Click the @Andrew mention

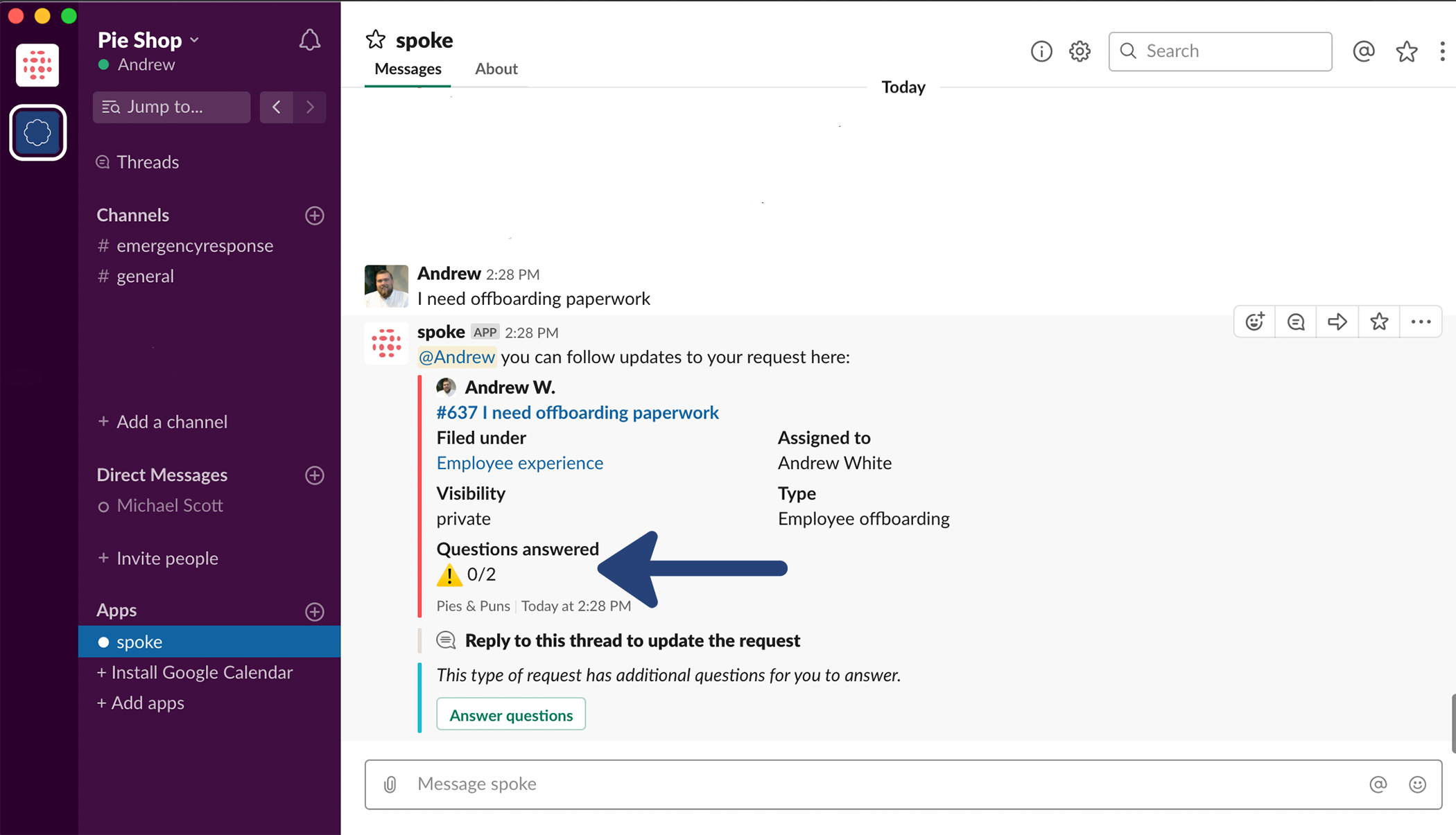(456, 357)
